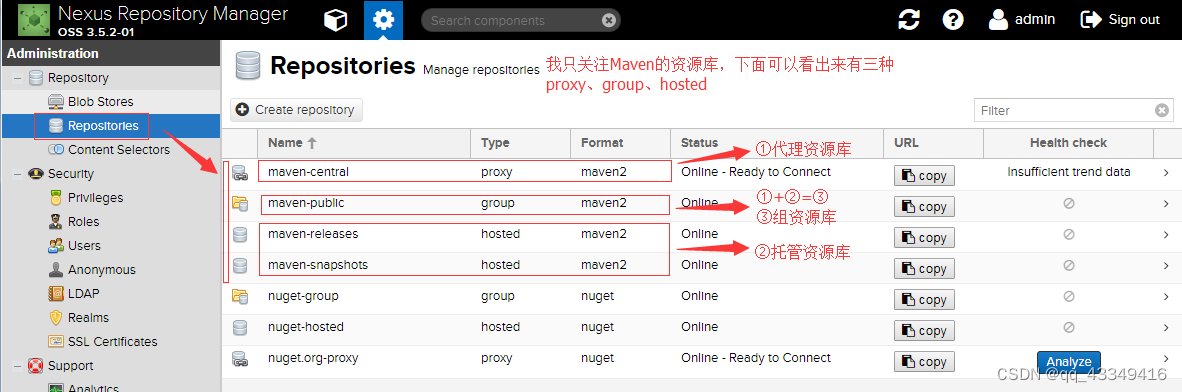Open Users under Security
The width and height of the screenshot is (1182, 392).
84,246
